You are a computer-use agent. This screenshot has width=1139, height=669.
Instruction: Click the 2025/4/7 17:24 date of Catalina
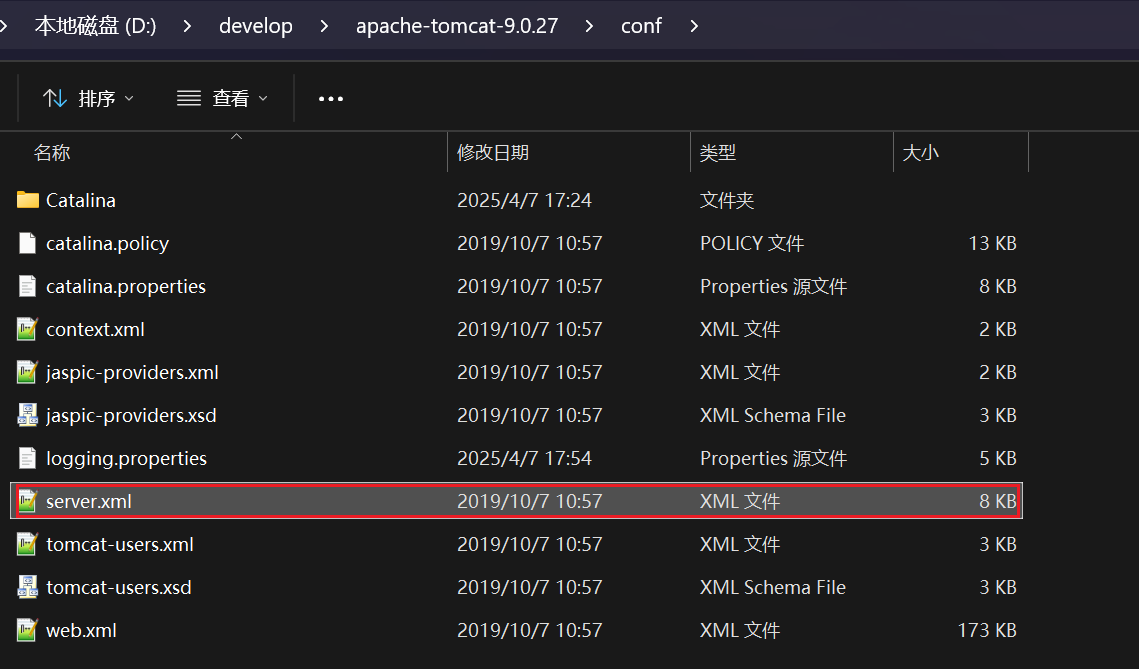(x=524, y=200)
